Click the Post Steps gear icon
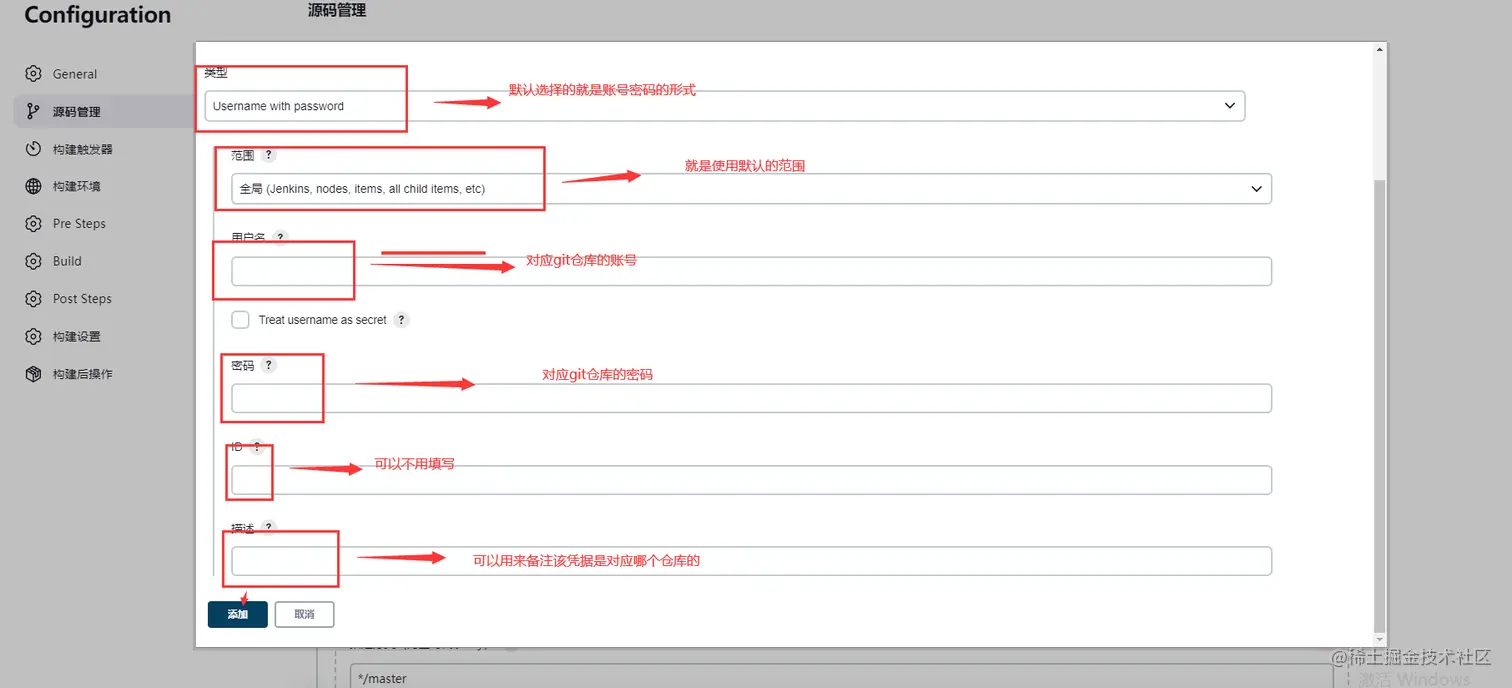The image size is (1512, 688). tap(34, 299)
